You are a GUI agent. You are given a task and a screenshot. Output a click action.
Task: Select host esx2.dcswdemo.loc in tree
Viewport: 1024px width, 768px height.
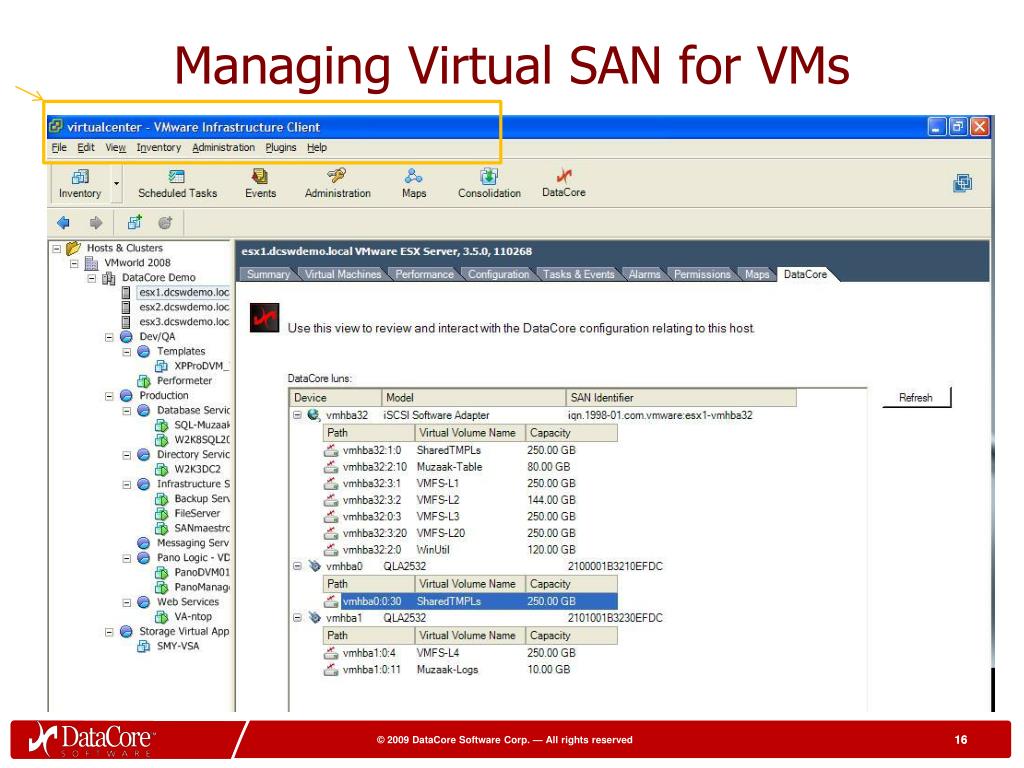coord(184,307)
